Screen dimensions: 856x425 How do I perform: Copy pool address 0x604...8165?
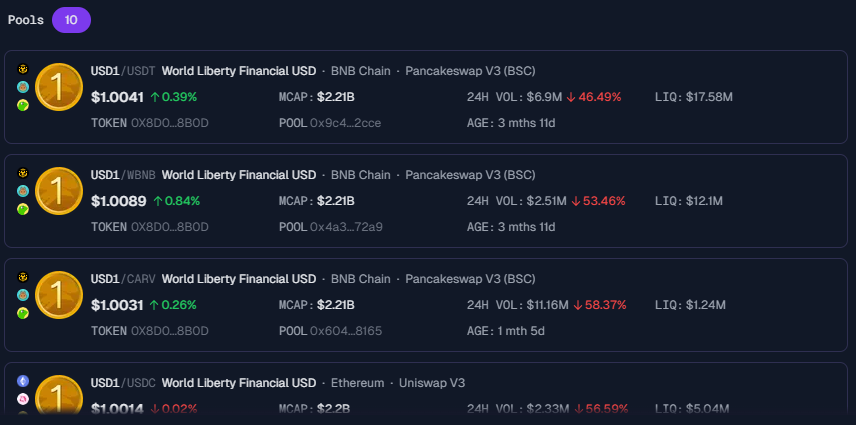click(x=346, y=331)
